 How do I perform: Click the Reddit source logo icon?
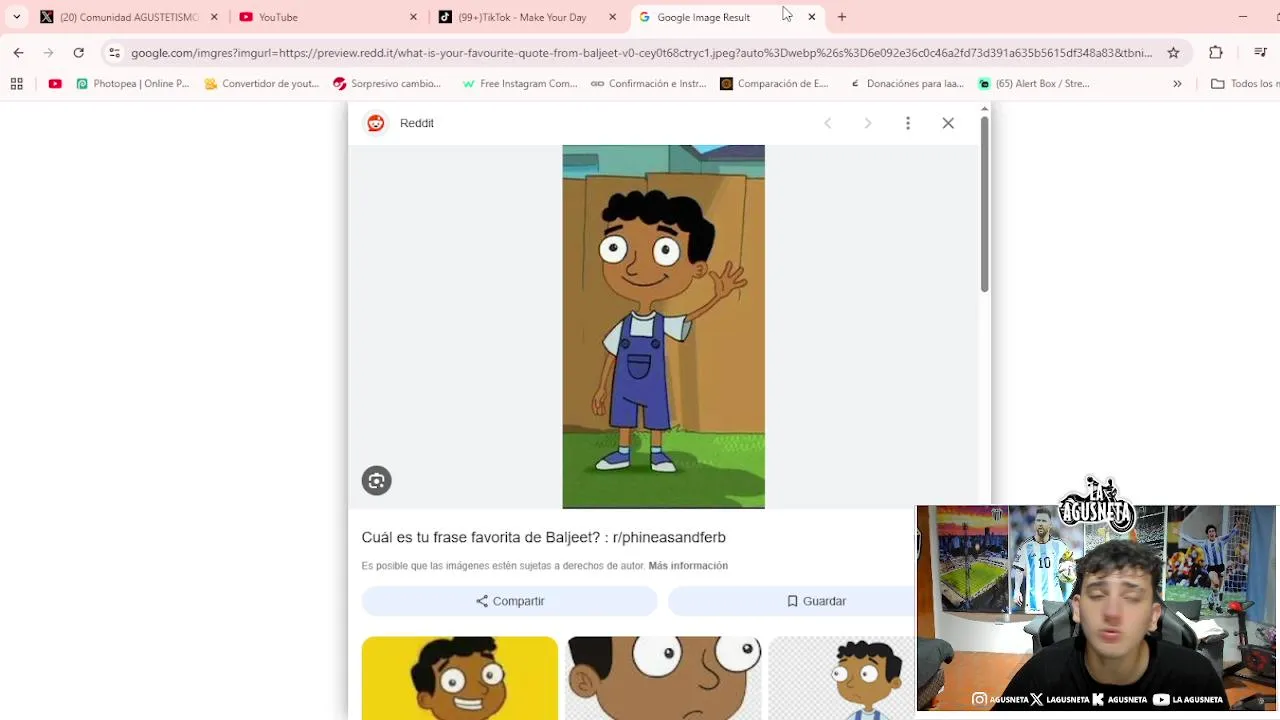[376, 123]
